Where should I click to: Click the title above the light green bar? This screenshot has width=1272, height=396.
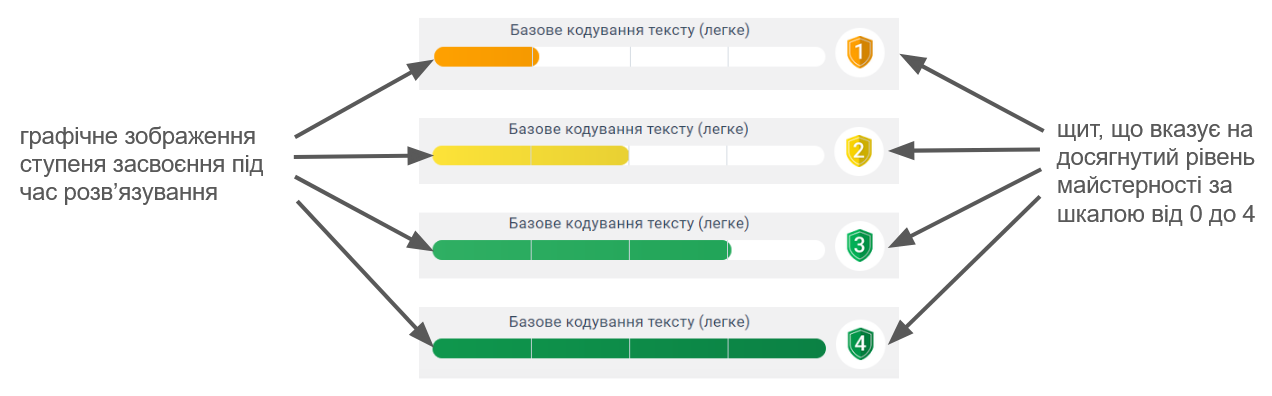pyautogui.click(x=629, y=223)
